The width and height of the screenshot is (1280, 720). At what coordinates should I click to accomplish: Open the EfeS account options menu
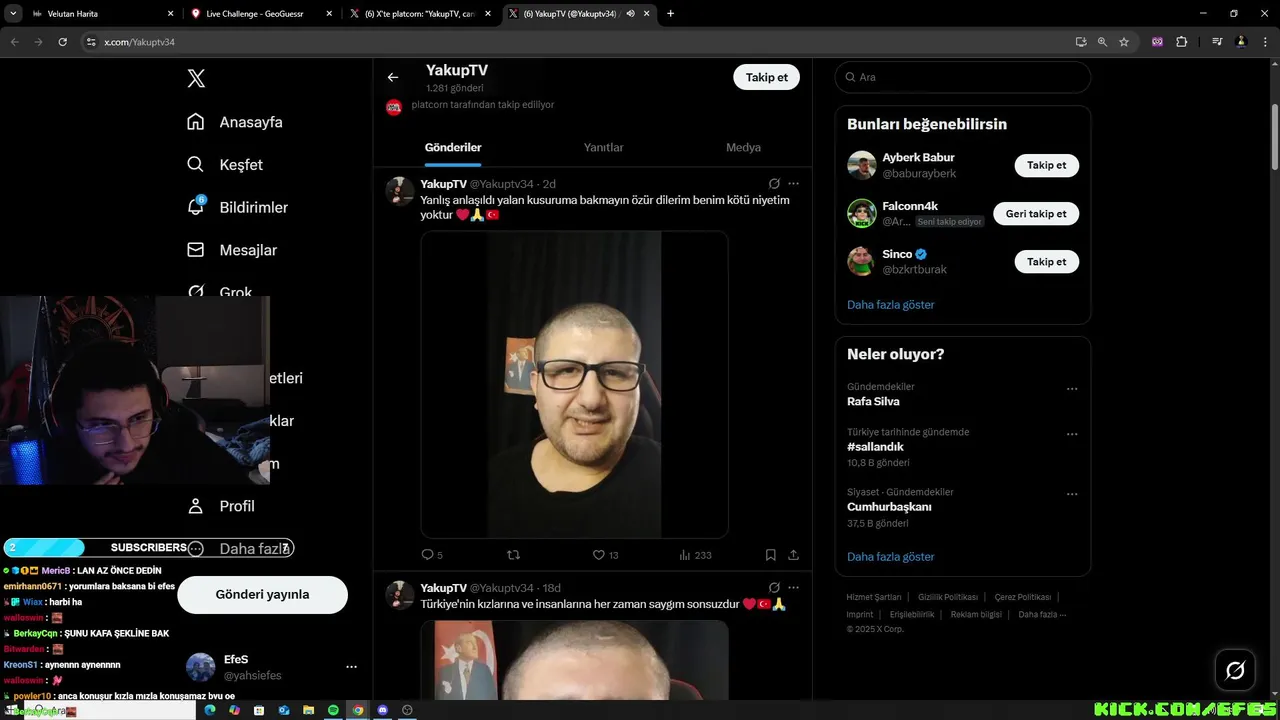coord(351,667)
